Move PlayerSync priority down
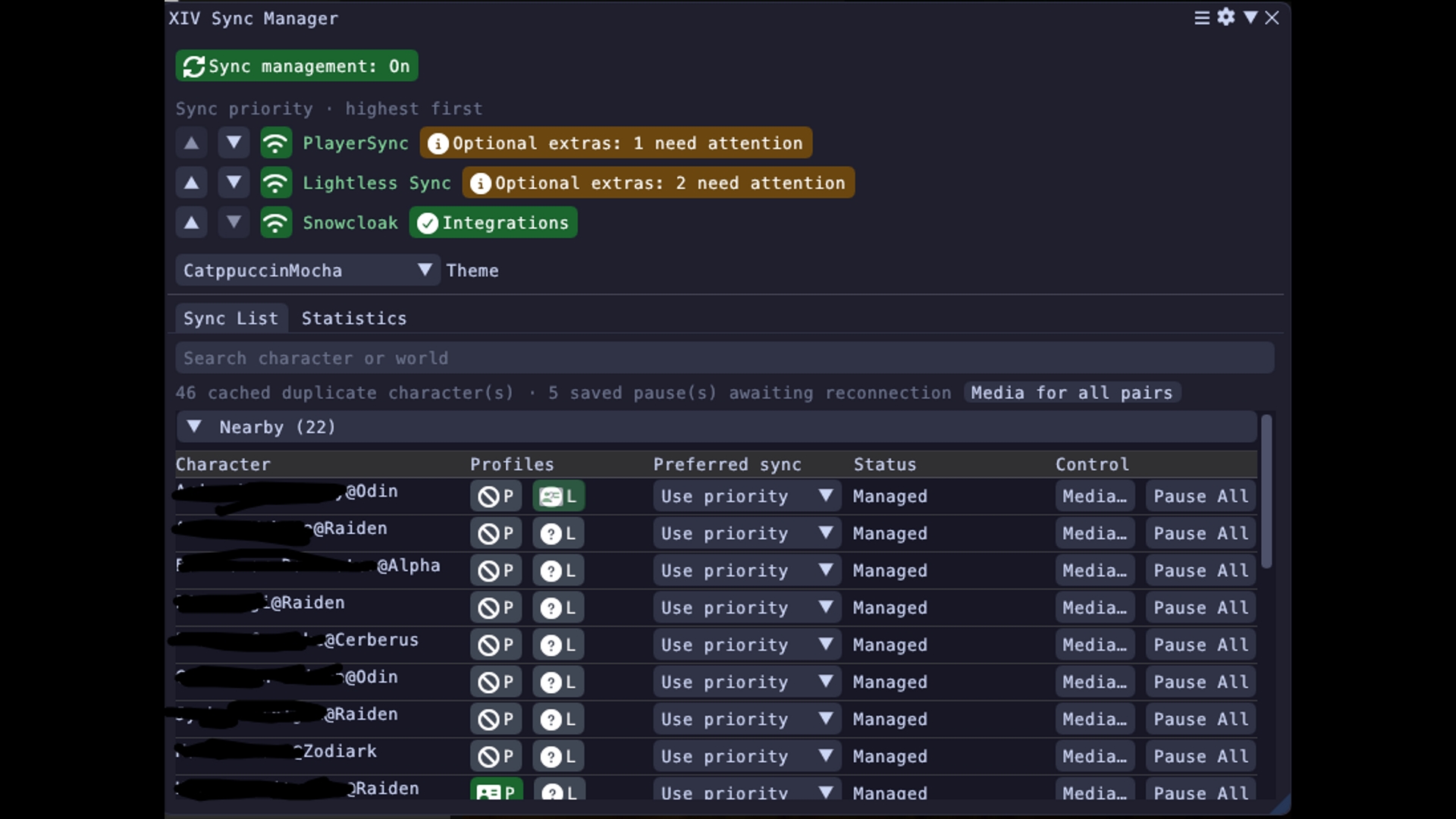Viewport: 1456px width, 819px height. coord(234,143)
